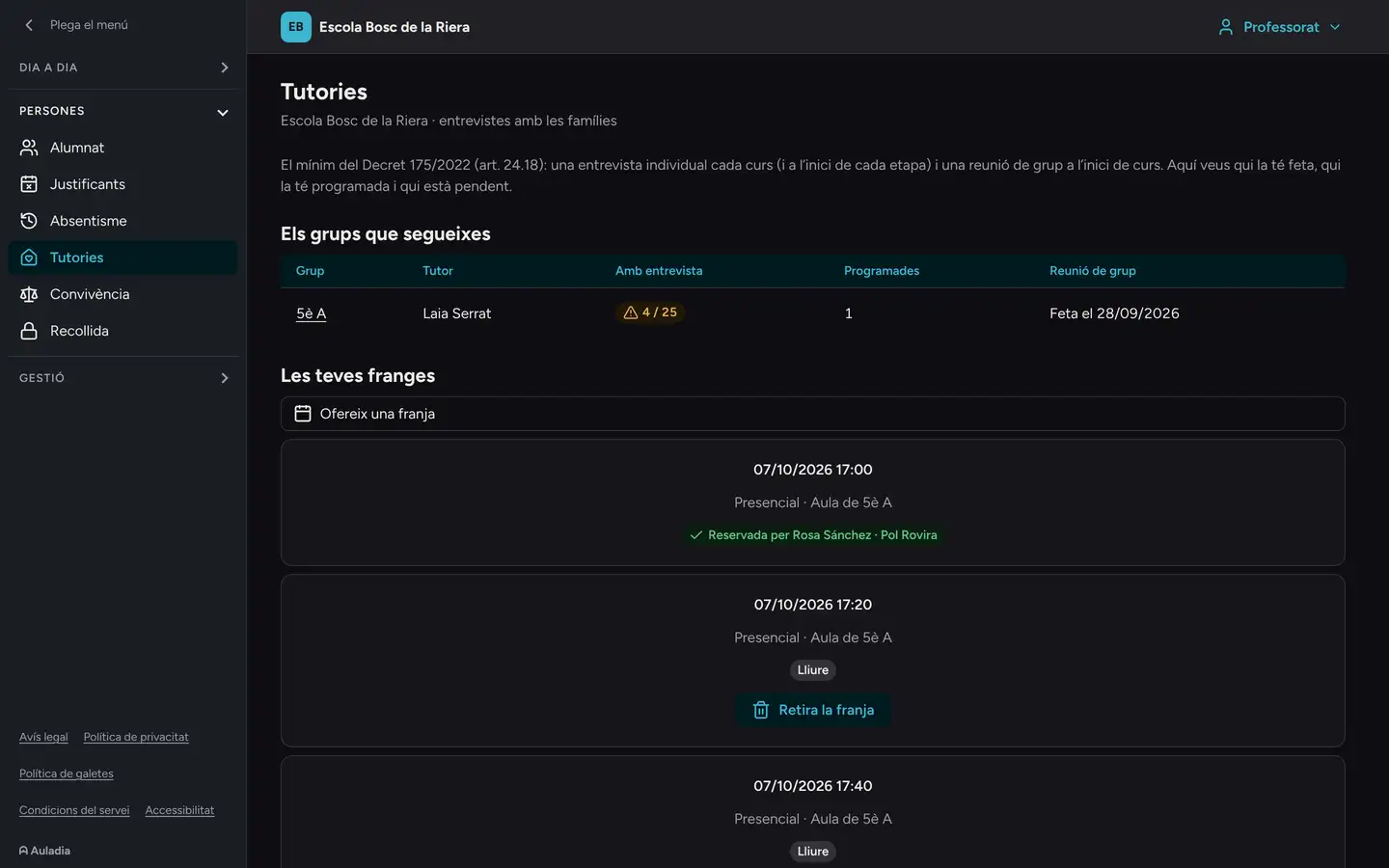Viewport: 1389px width, 868px height.
Task: Click the Alumnat people icon
Action: [29, 148]
